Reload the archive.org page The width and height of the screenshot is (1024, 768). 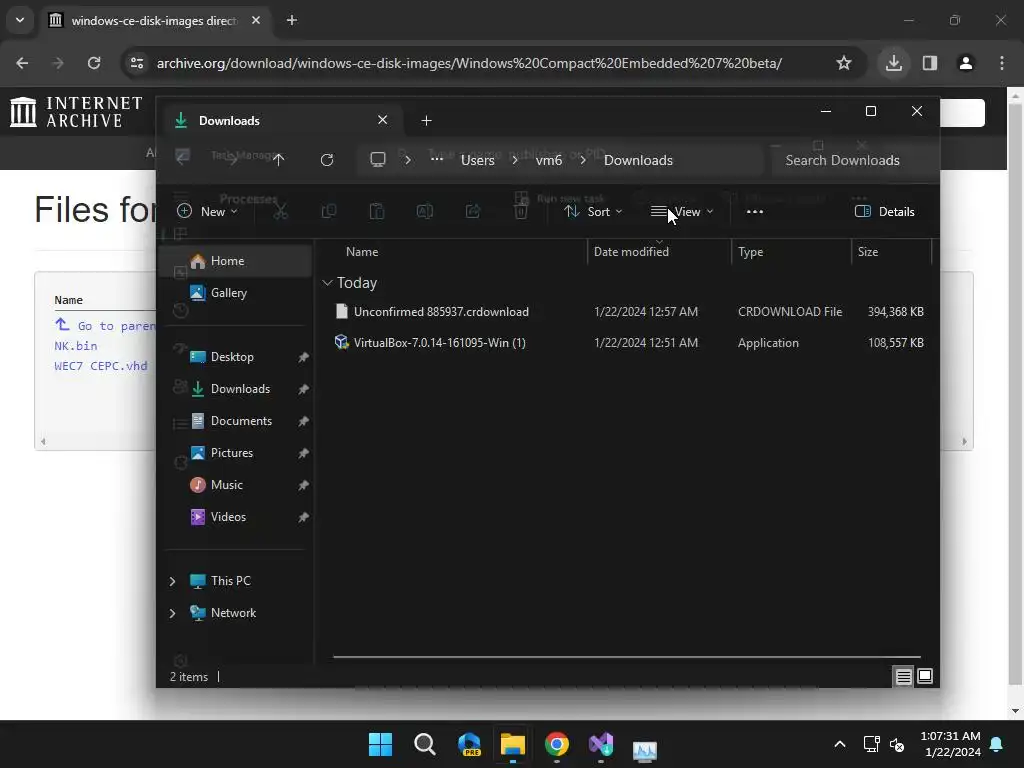pos(94,63)
